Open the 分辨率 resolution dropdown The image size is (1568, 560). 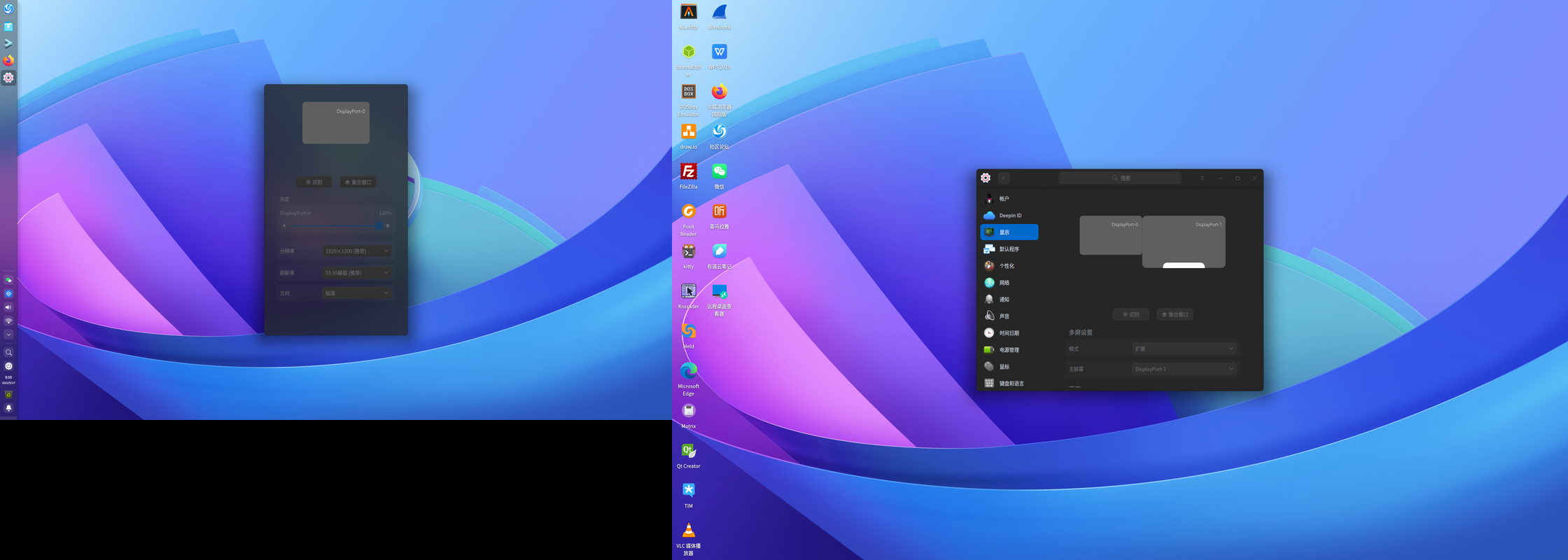click(357, 251)
